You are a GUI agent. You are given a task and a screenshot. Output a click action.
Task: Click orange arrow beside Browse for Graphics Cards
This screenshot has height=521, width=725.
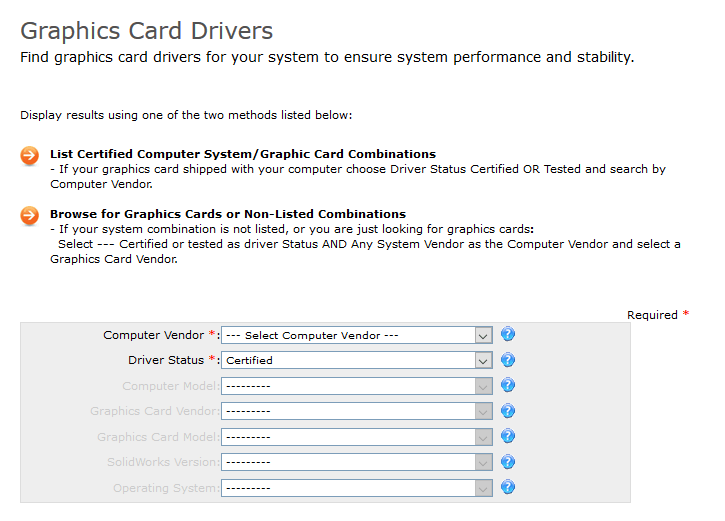click(30, 216)
